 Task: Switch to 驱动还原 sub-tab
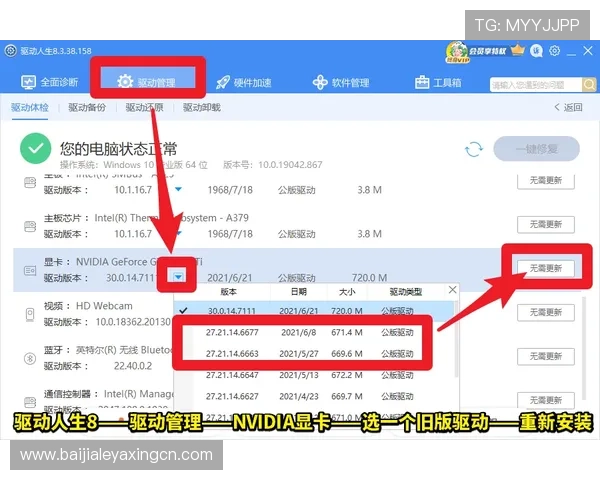point(145,108)
